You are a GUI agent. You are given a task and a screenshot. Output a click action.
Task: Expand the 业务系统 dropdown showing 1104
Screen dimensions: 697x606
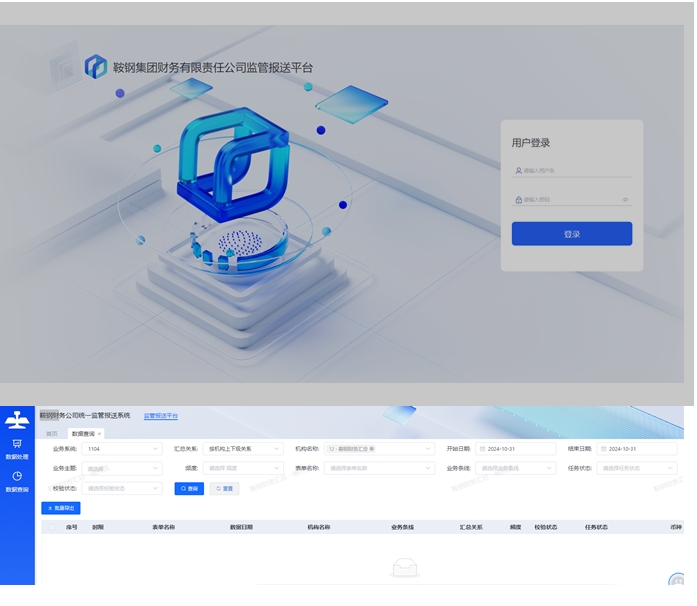[123, 449]
